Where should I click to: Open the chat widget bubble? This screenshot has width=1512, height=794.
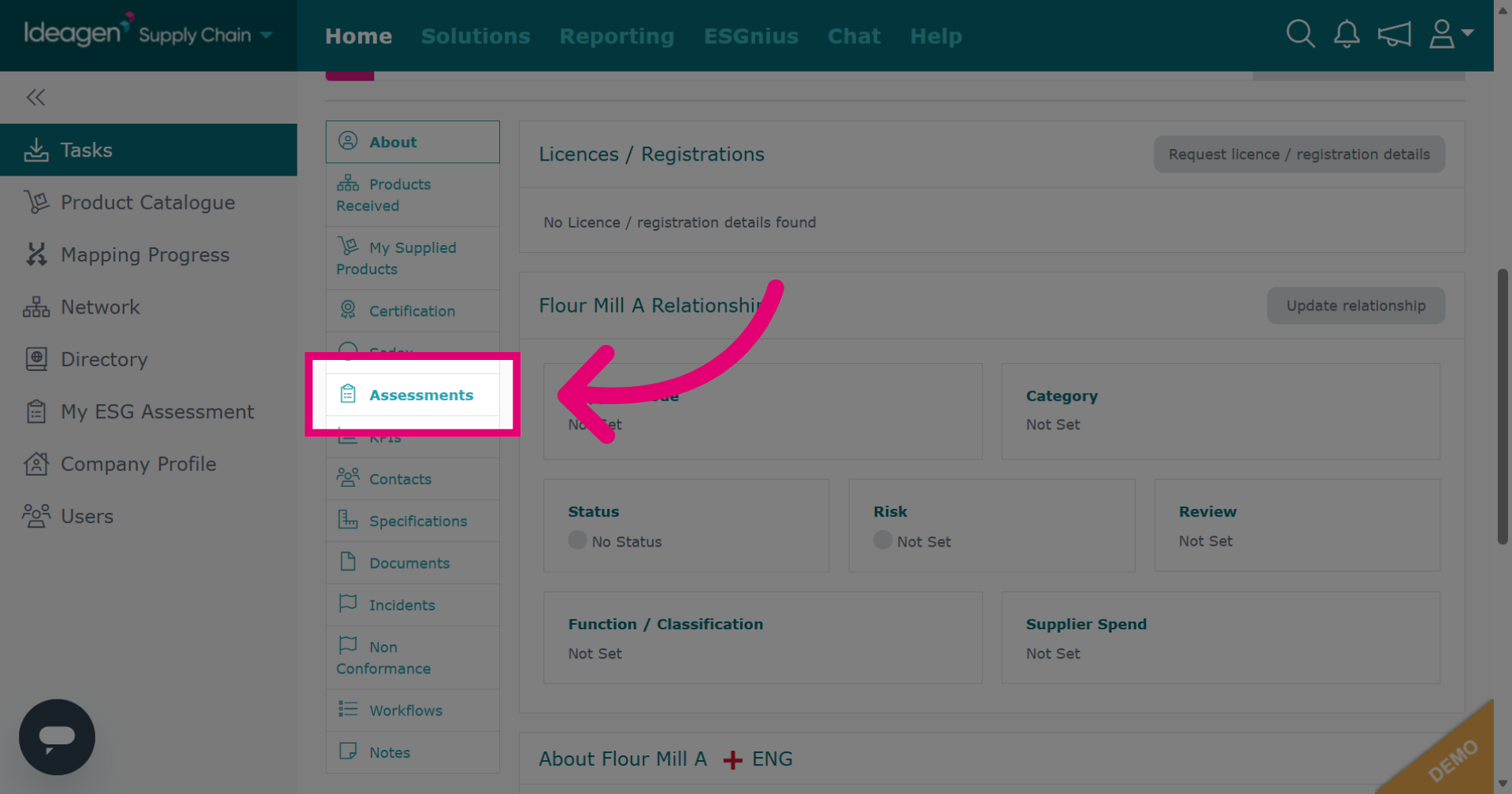(x=57, y=737)
